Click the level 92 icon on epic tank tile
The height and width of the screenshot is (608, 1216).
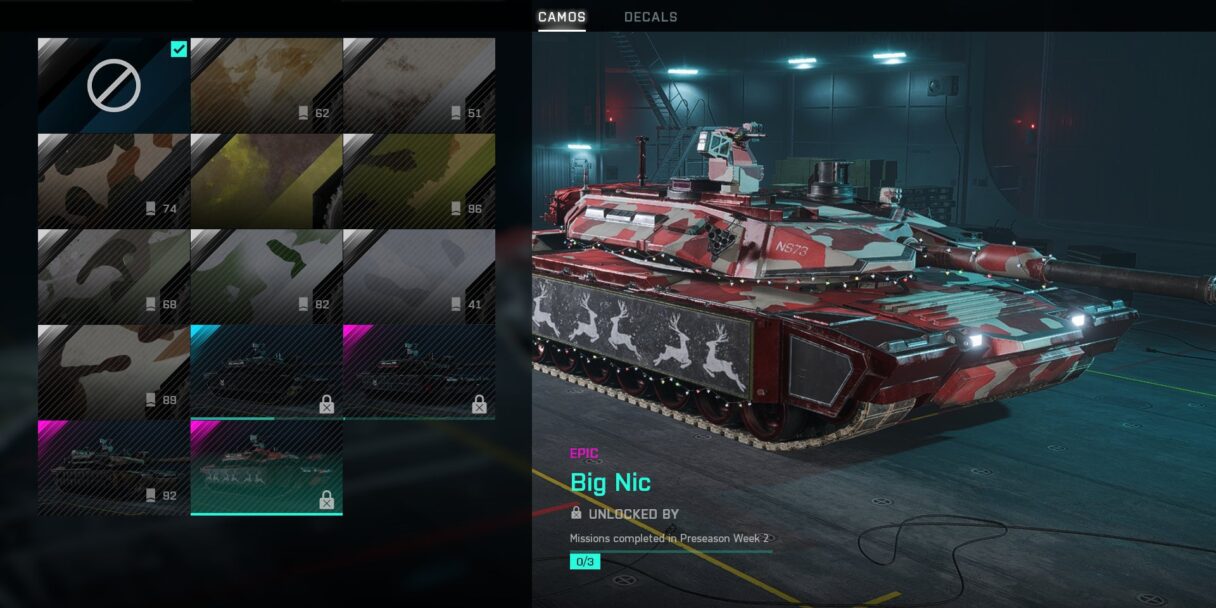(151, 494)
